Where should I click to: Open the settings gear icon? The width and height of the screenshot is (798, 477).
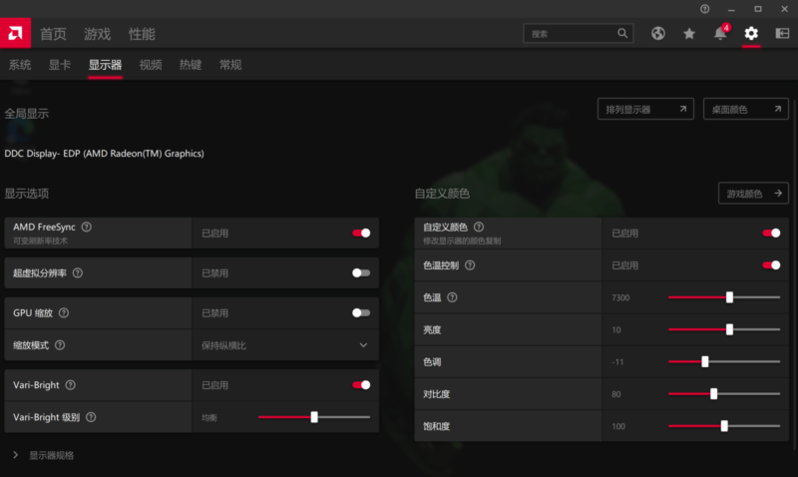point(751,33)
